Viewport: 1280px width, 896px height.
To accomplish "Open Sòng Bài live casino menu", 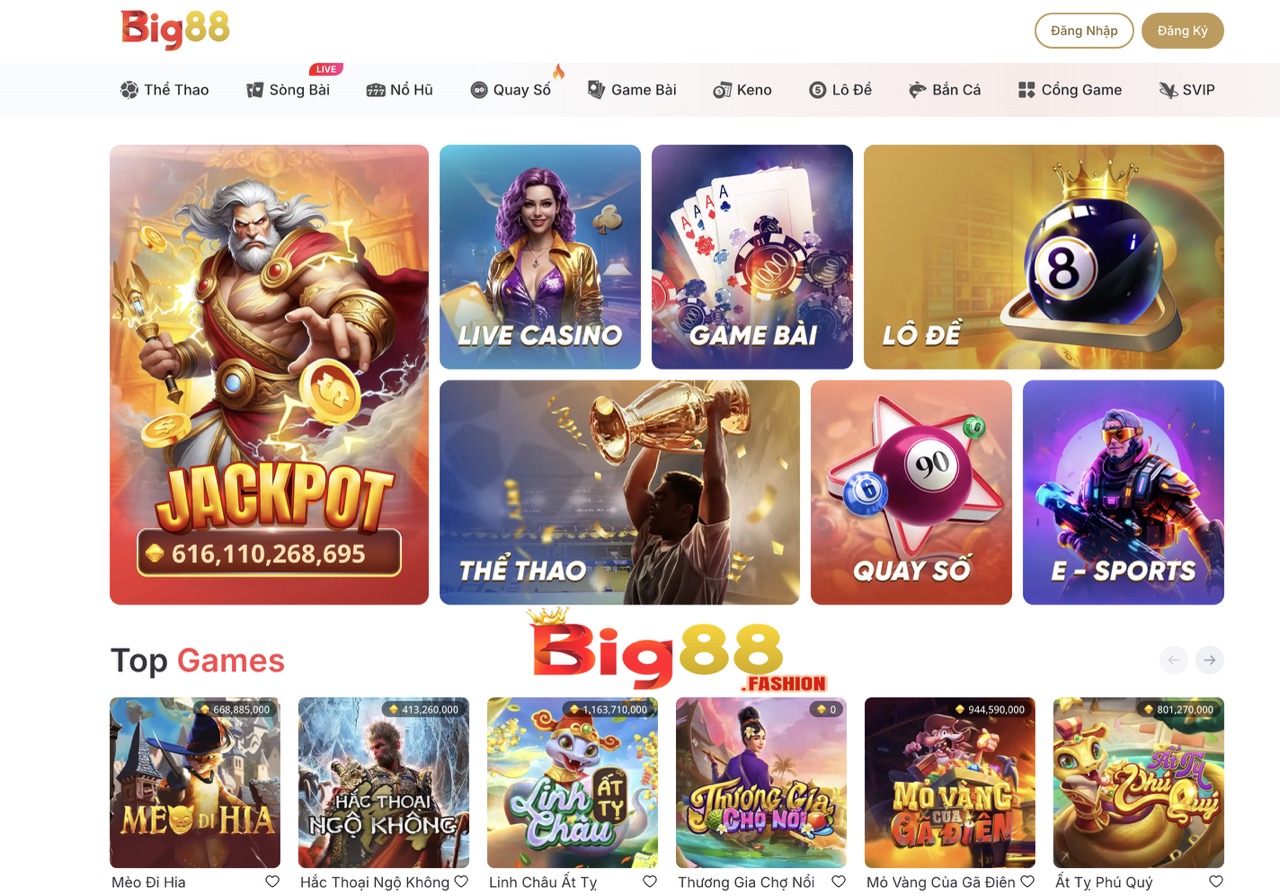I will coord(288,90).
